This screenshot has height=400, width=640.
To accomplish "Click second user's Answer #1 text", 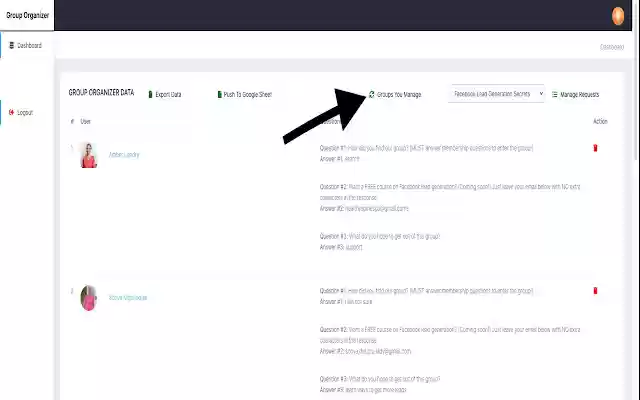I will click(x=346, y=302).
